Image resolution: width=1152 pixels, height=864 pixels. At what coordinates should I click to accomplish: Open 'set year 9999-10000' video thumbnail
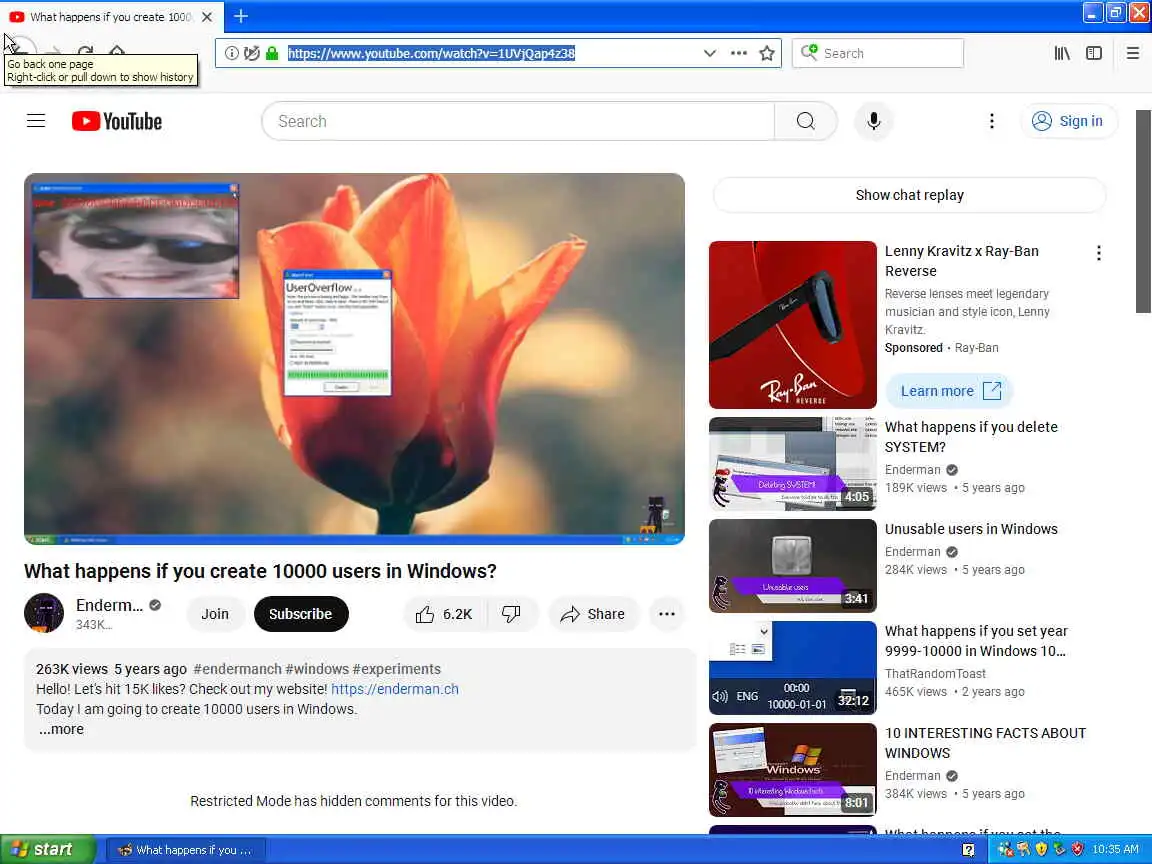coord(793,668)
